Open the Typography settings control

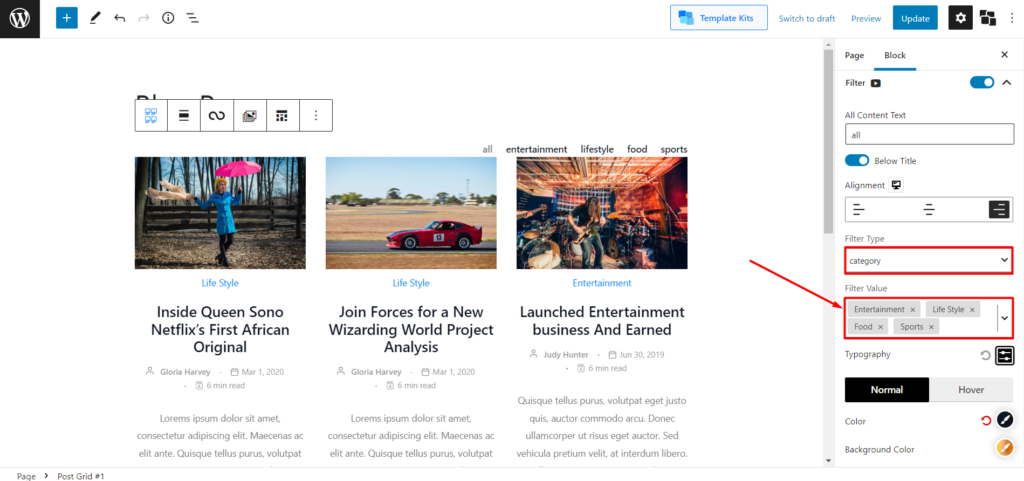click(x=1004, y=356)
